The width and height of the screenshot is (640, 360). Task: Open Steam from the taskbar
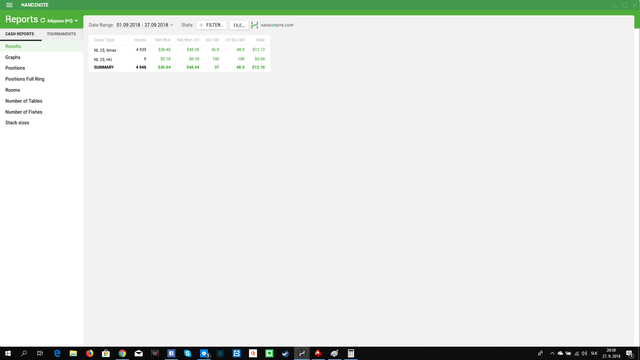285,353
